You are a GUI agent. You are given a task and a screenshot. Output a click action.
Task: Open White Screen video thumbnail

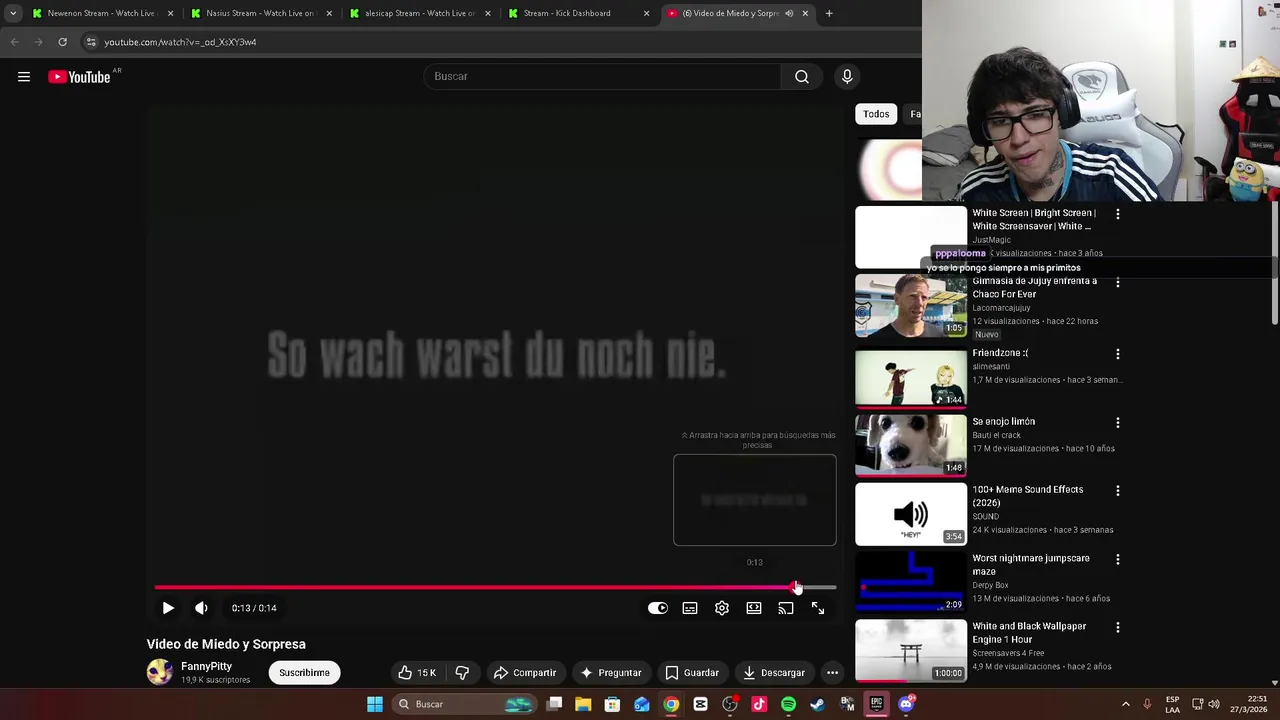click(911, 237)
